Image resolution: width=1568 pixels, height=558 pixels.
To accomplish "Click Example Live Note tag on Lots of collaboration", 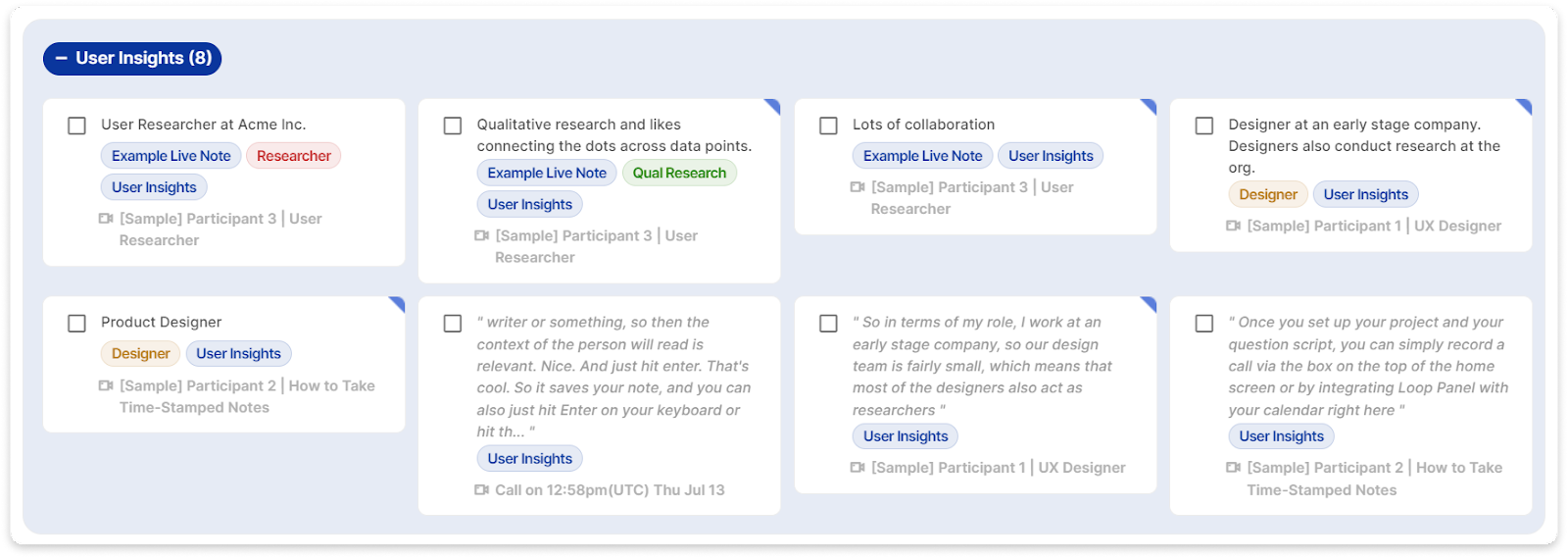I will pyautogui.click(x=922, y=156).
